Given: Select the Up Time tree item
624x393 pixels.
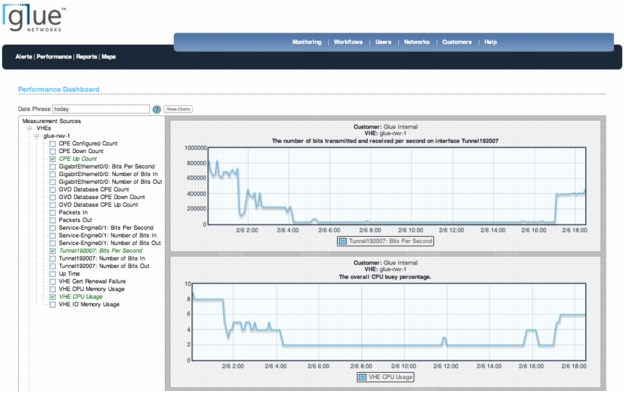Looking at the screenshot, I should coord(69,274).
